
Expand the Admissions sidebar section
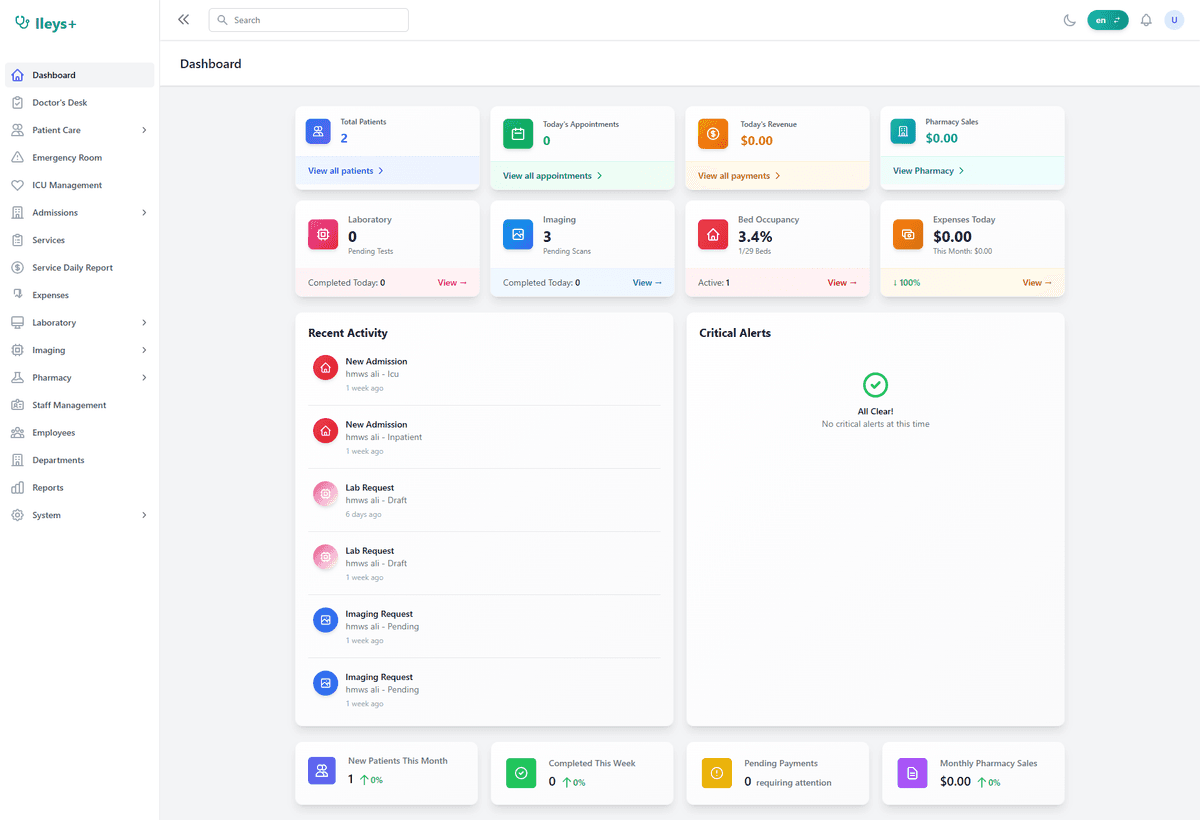[144, 213]
